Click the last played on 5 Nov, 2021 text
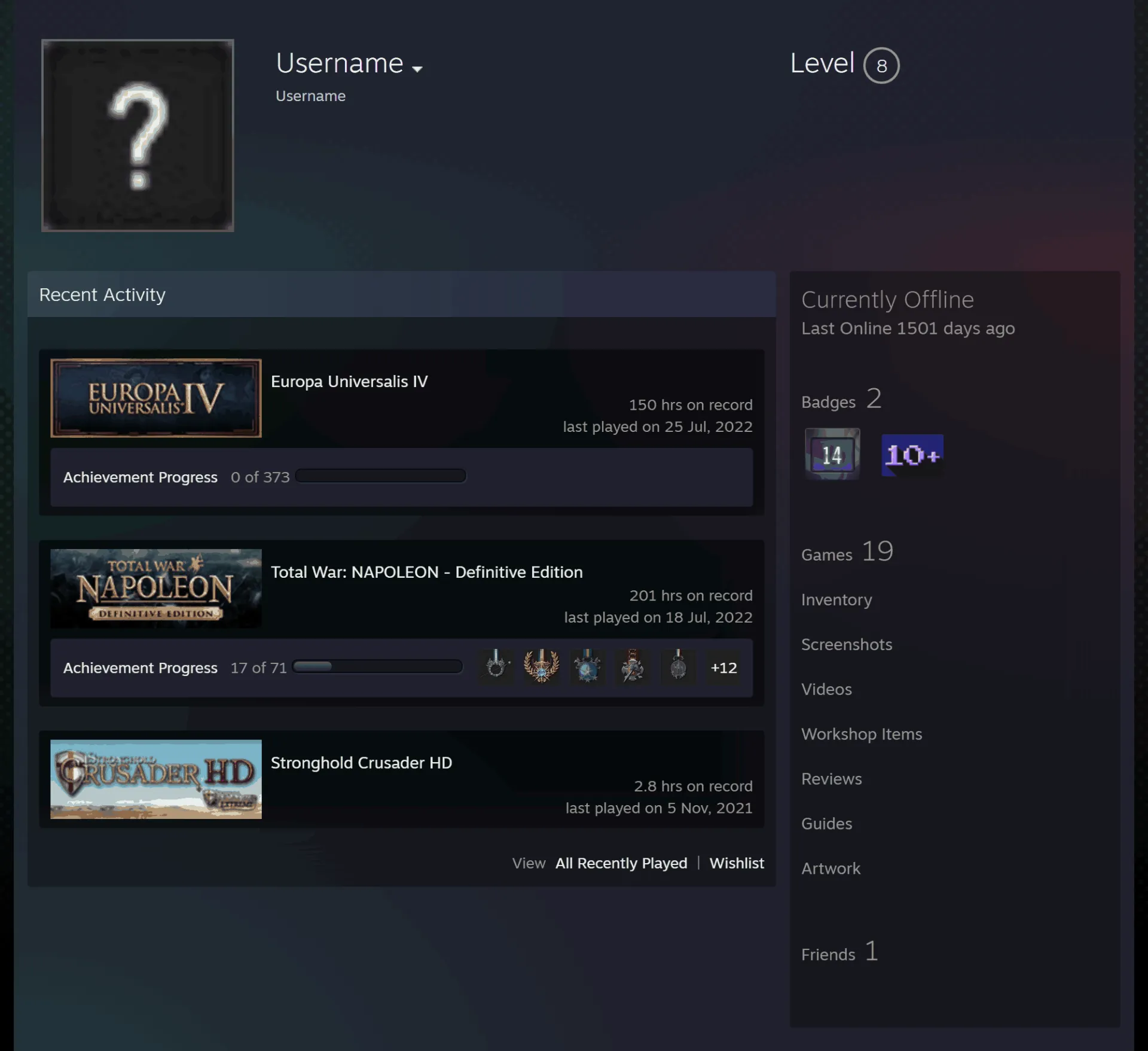The height and width of the screenshot is (1051, 1148). 659,809
